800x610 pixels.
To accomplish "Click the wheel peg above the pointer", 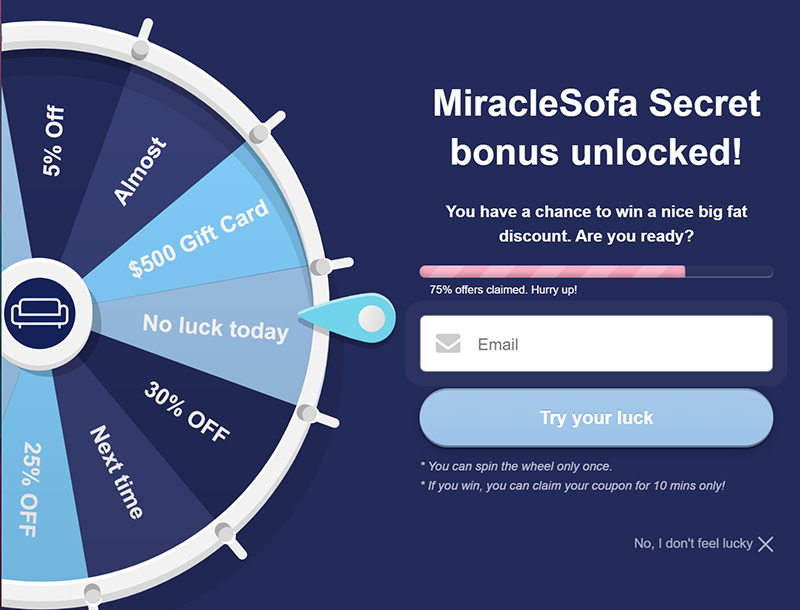I will click(x=320, y=266).
